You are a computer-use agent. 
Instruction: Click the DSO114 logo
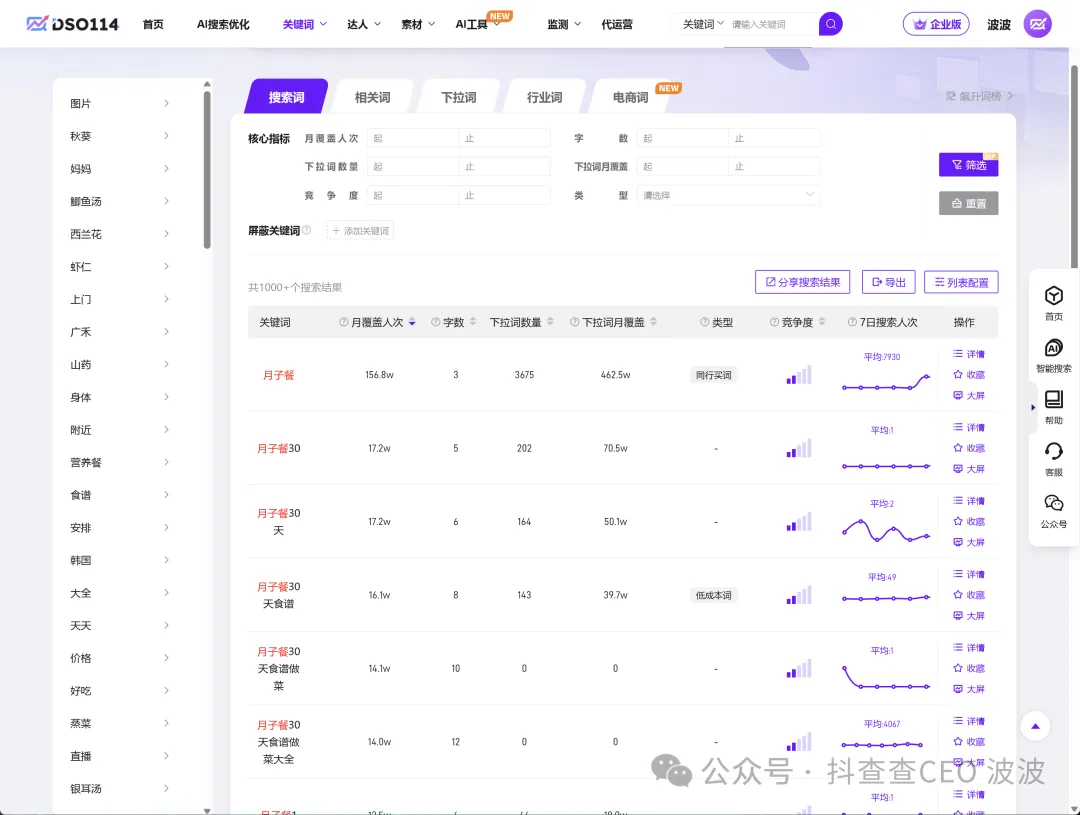(x=72, y=24)
